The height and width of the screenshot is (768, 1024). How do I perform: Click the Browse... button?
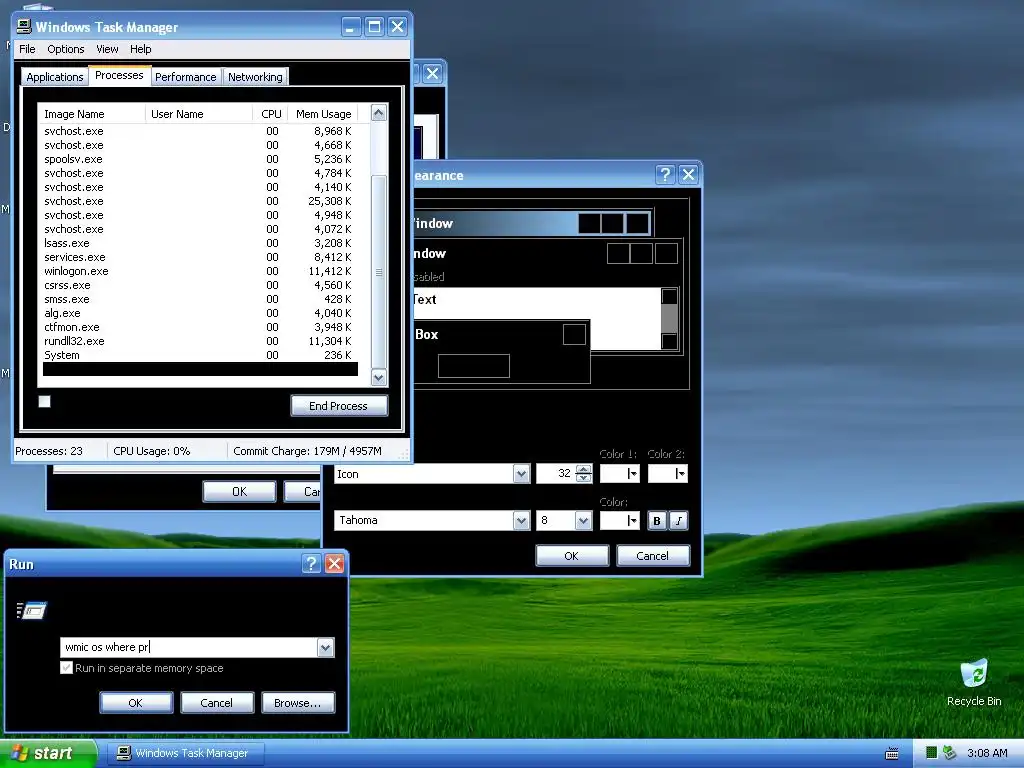coord(298,703)
